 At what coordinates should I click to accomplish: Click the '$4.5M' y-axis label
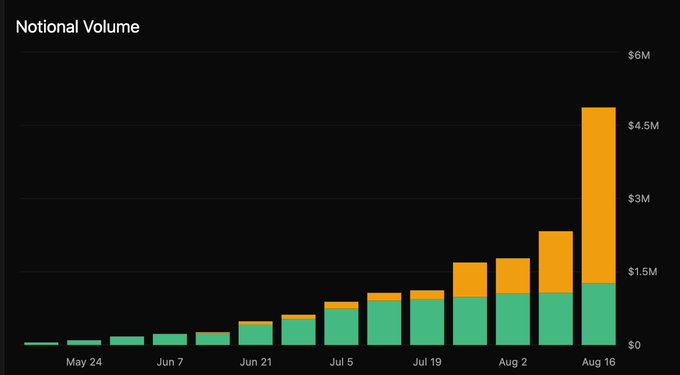(643, 126)
